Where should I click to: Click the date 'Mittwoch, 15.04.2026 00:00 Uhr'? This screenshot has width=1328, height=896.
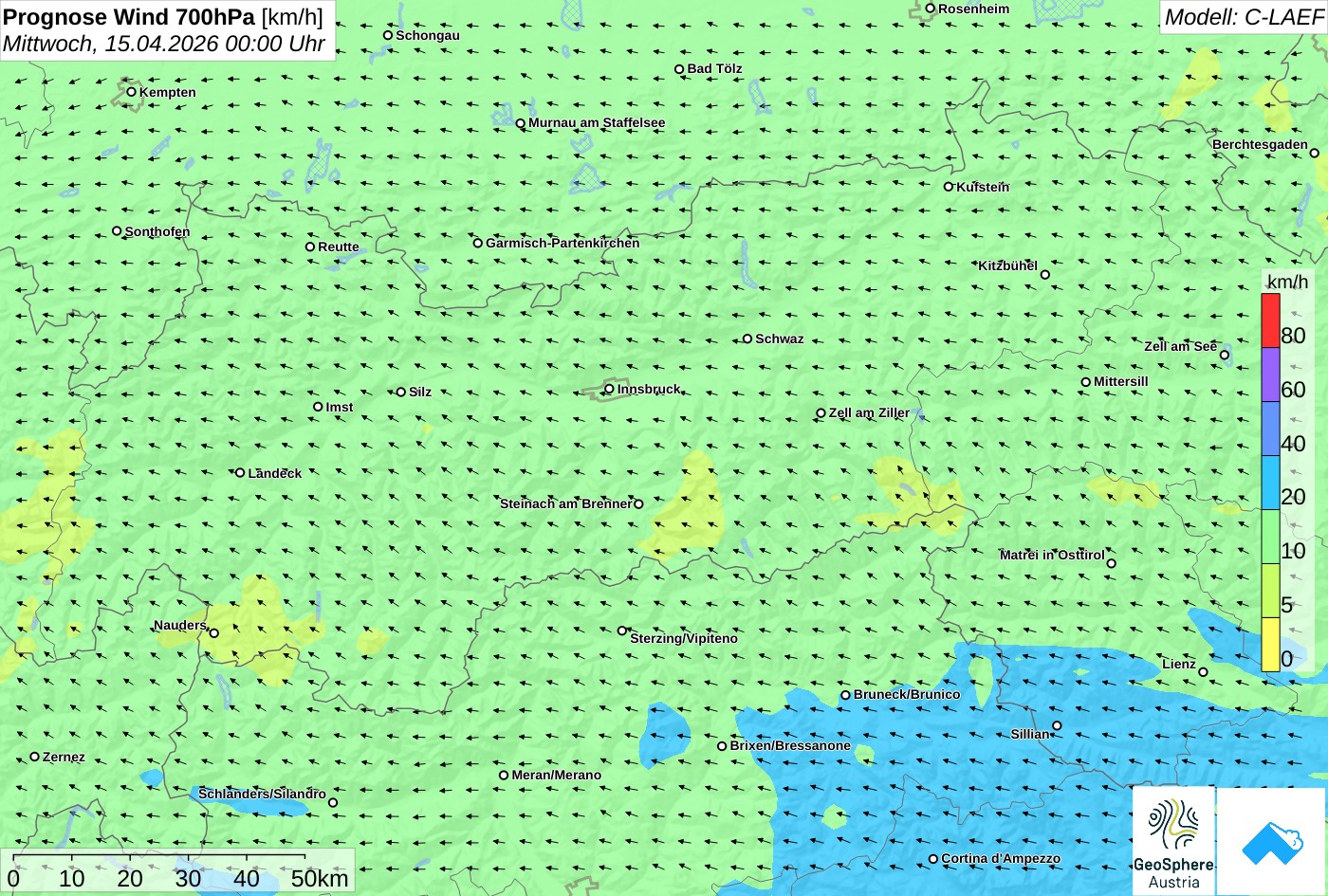click(x=164, y=44)
